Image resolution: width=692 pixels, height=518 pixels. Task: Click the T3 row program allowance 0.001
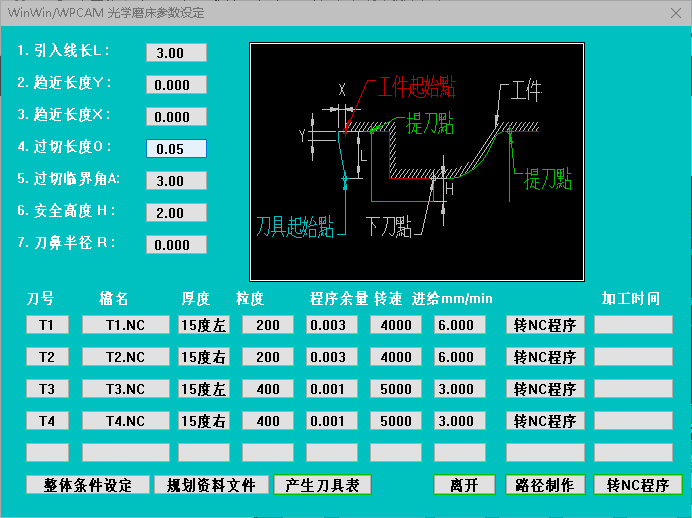click(332, 389)
